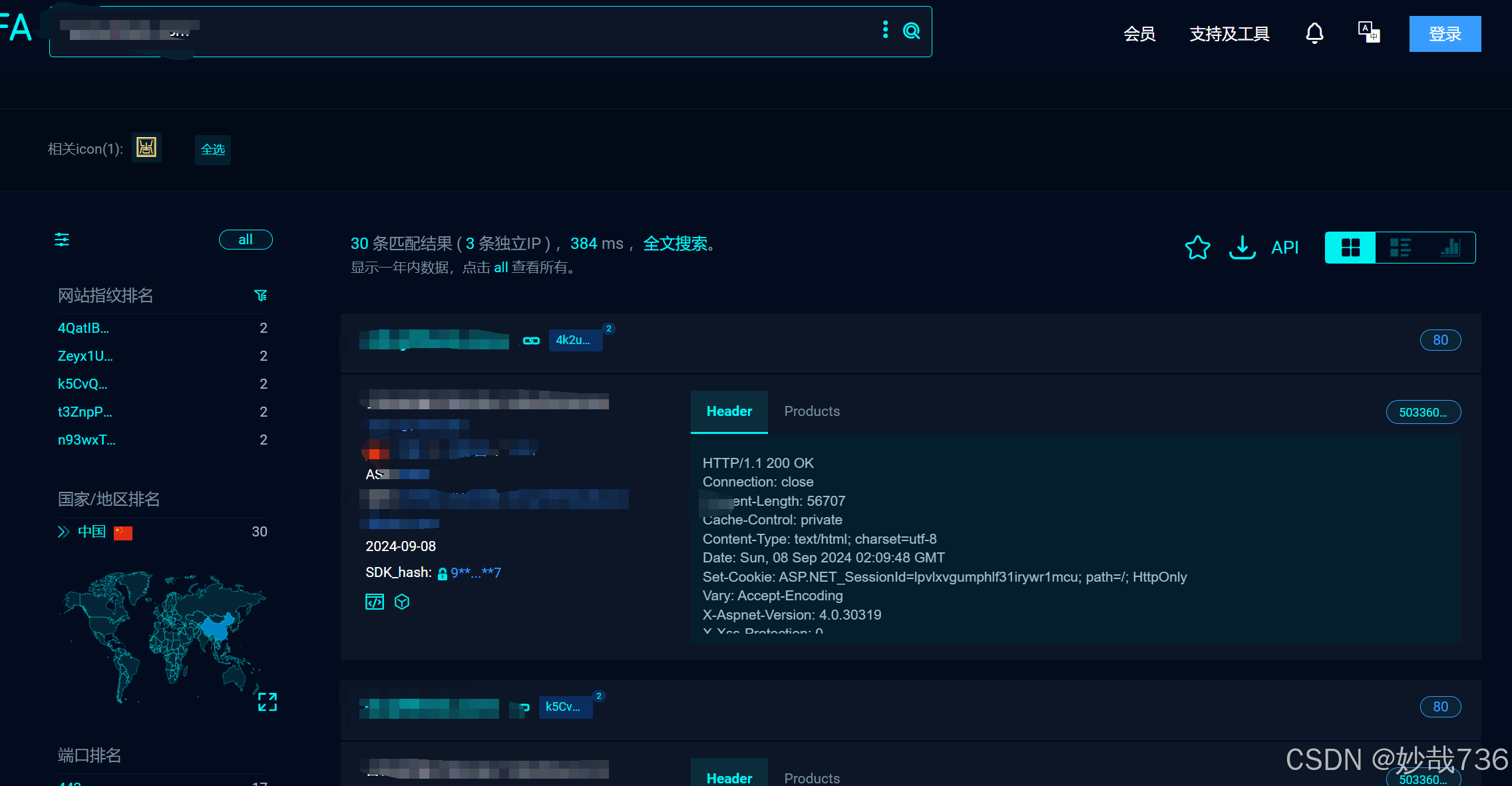The width and height of the screenshot is (1512, 786).
Task: Click the 全文搜索 link
Action: click(x=675, y=244)
